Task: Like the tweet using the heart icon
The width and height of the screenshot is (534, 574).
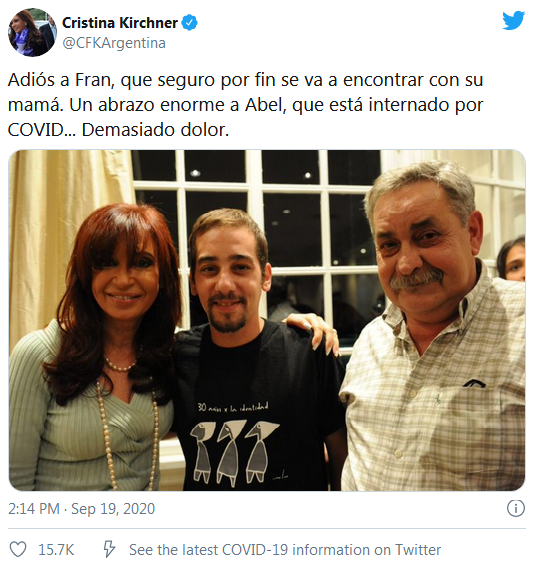Action: tap(18, 549)
